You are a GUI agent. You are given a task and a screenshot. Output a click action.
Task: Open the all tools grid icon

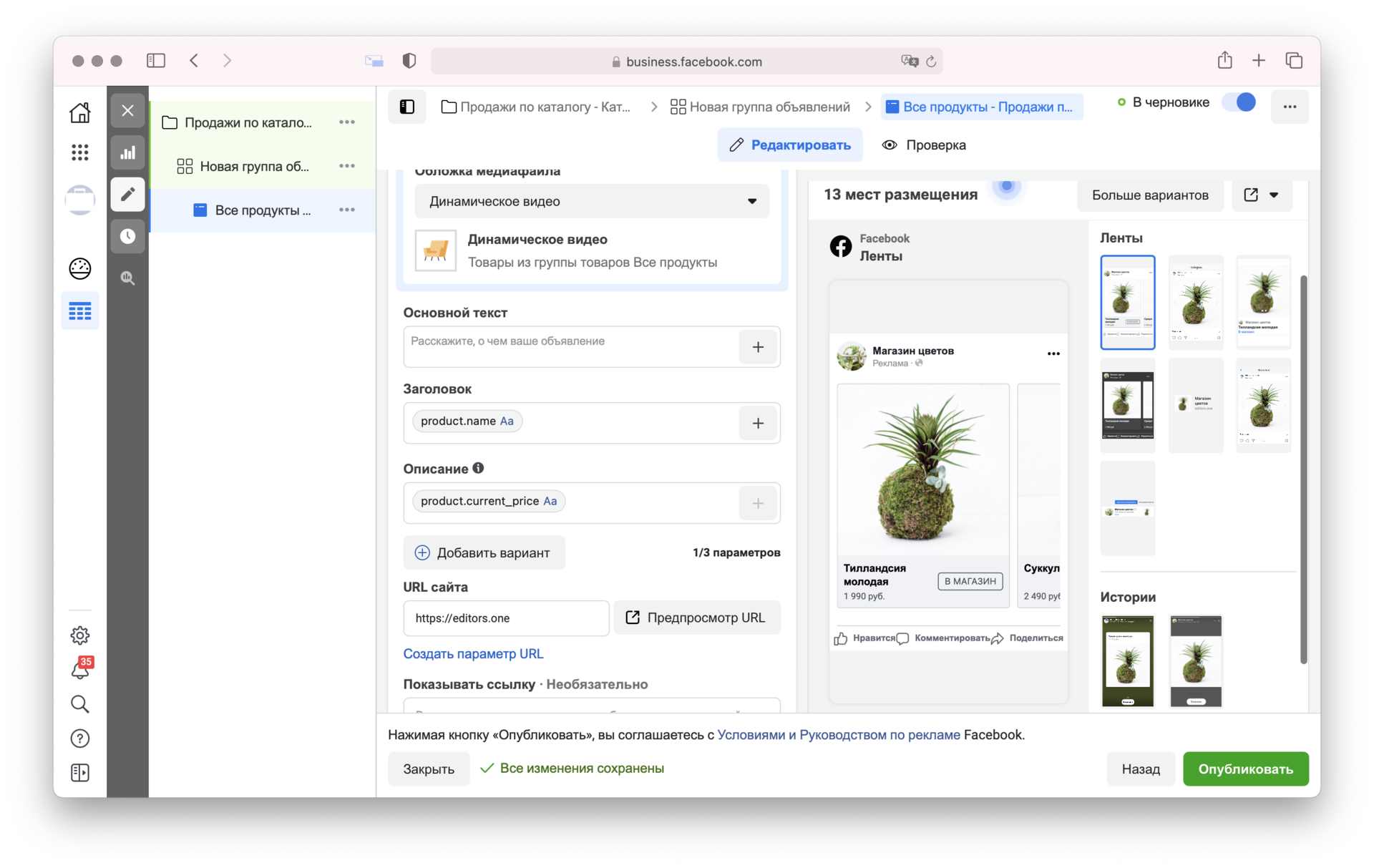click(x=80, y=152)
